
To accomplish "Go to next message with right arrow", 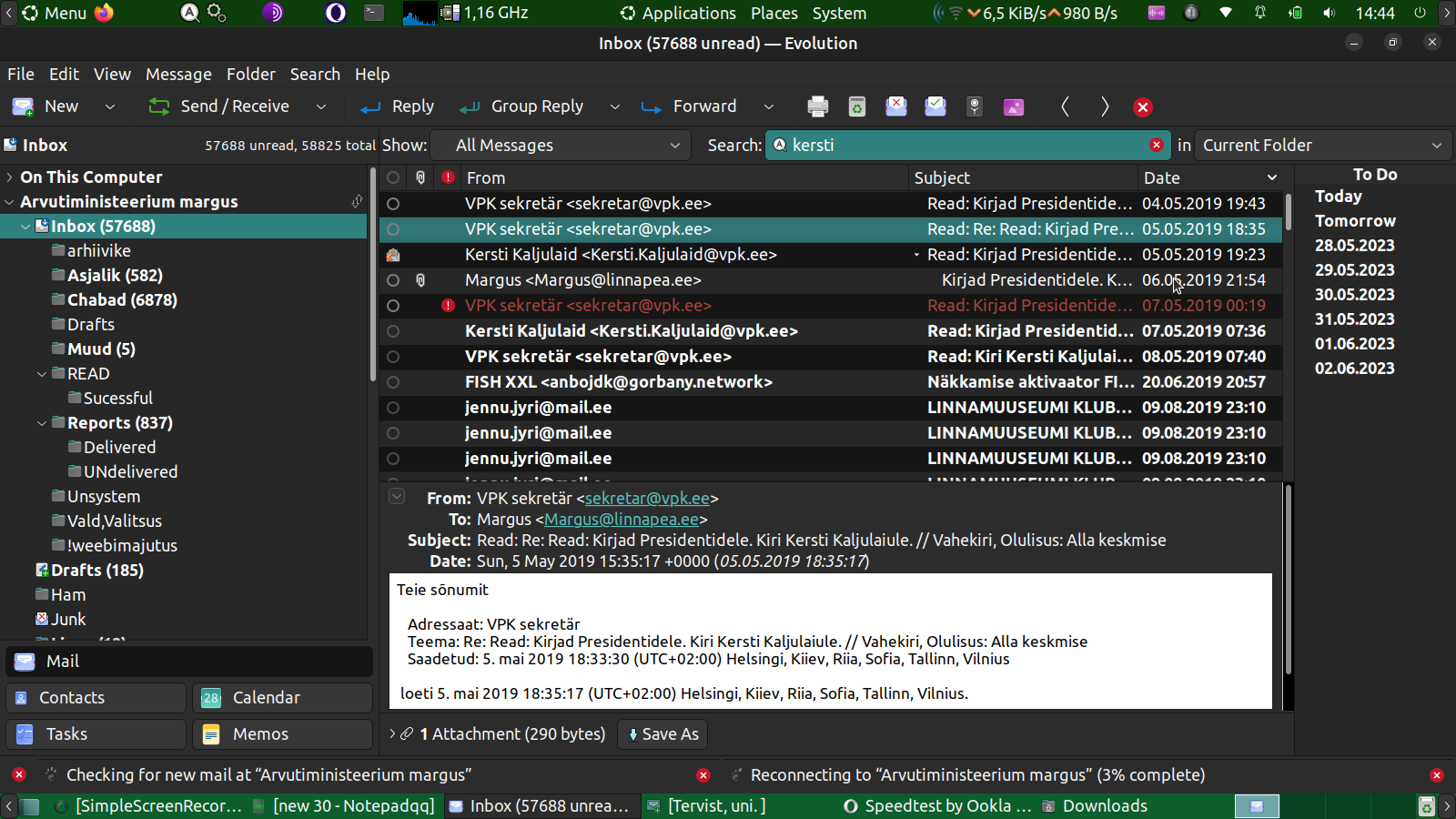I will 1104,106.
